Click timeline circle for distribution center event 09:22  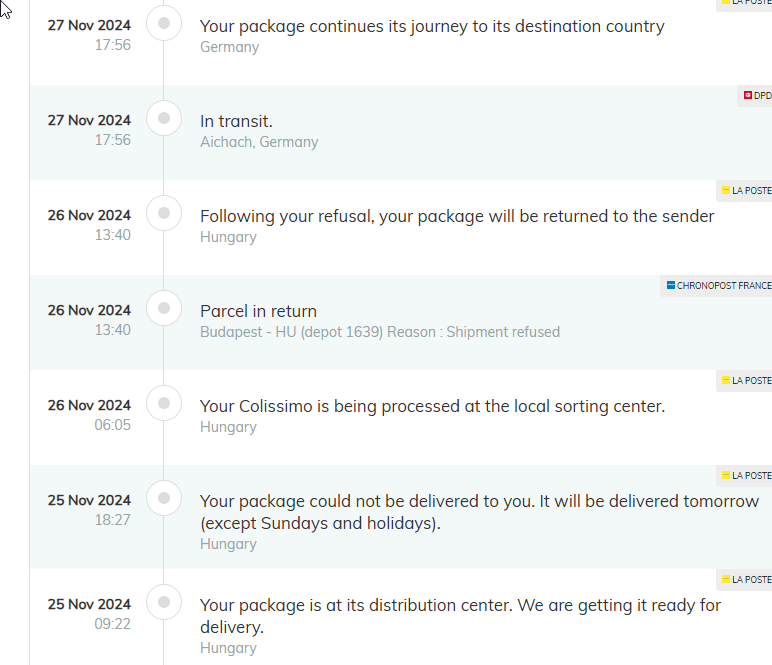(x=164, y=602)
